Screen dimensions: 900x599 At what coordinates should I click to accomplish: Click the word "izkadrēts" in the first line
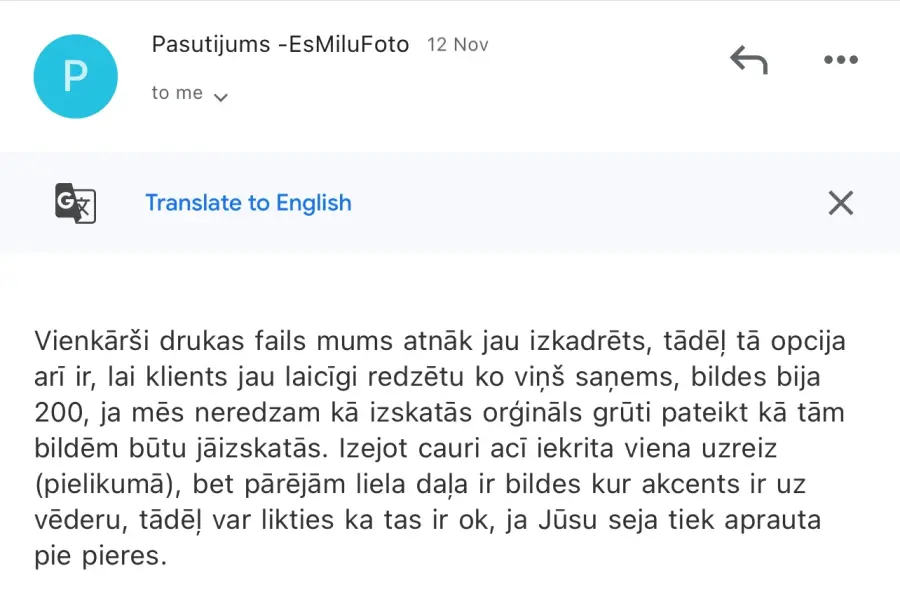[590, 341]
